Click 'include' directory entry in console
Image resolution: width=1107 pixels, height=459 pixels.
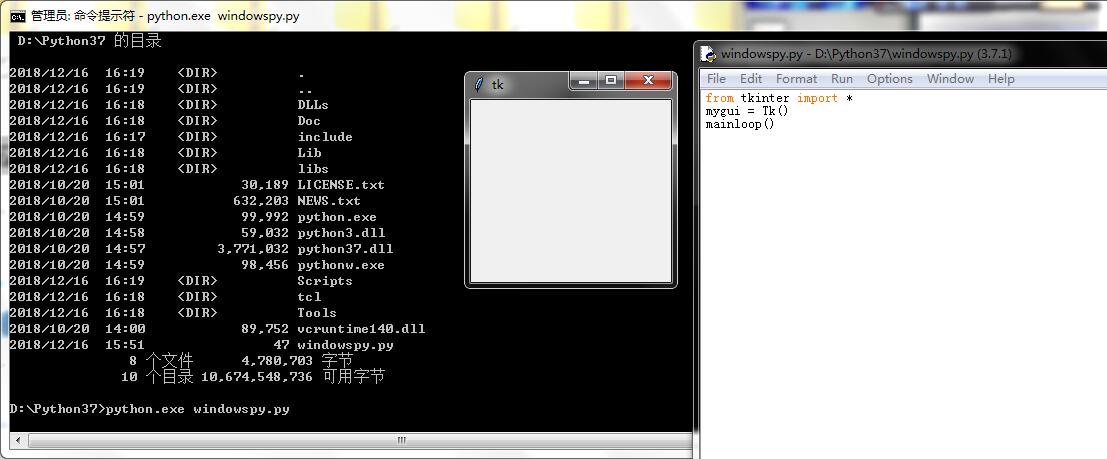[325, 137]
